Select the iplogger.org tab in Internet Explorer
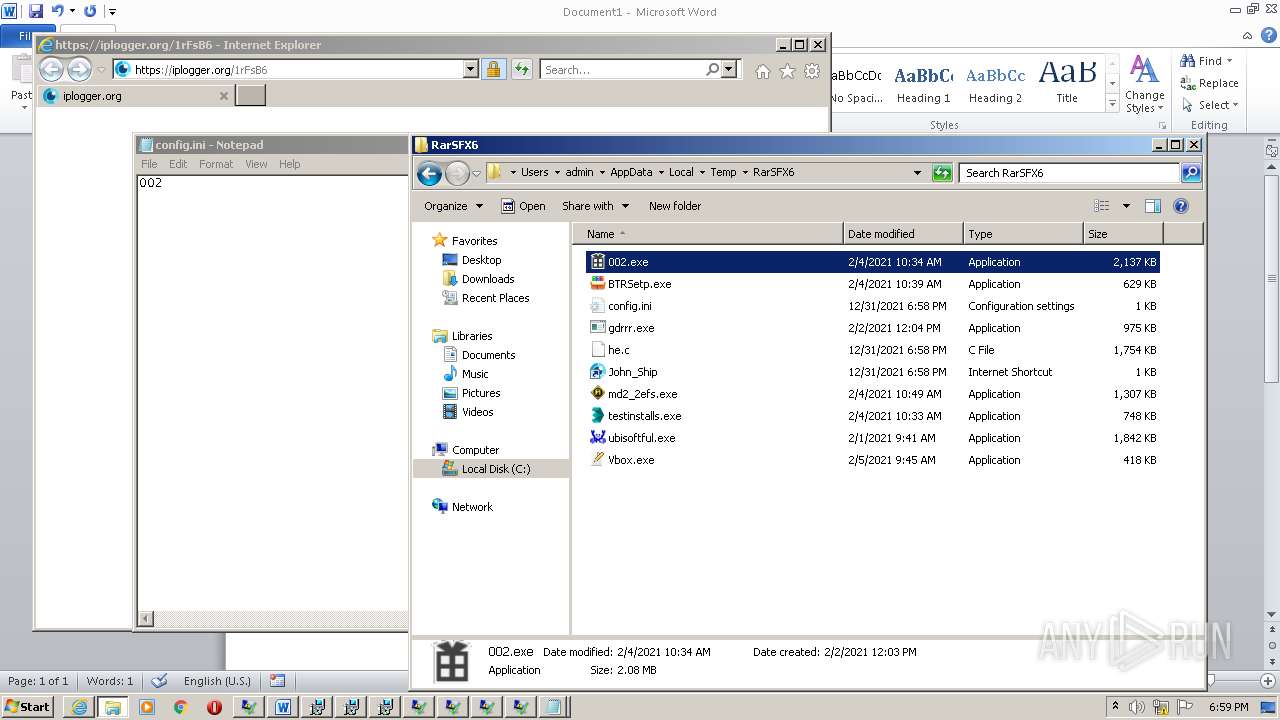Viewport: 1280px width, 720px height. (135, 96)
